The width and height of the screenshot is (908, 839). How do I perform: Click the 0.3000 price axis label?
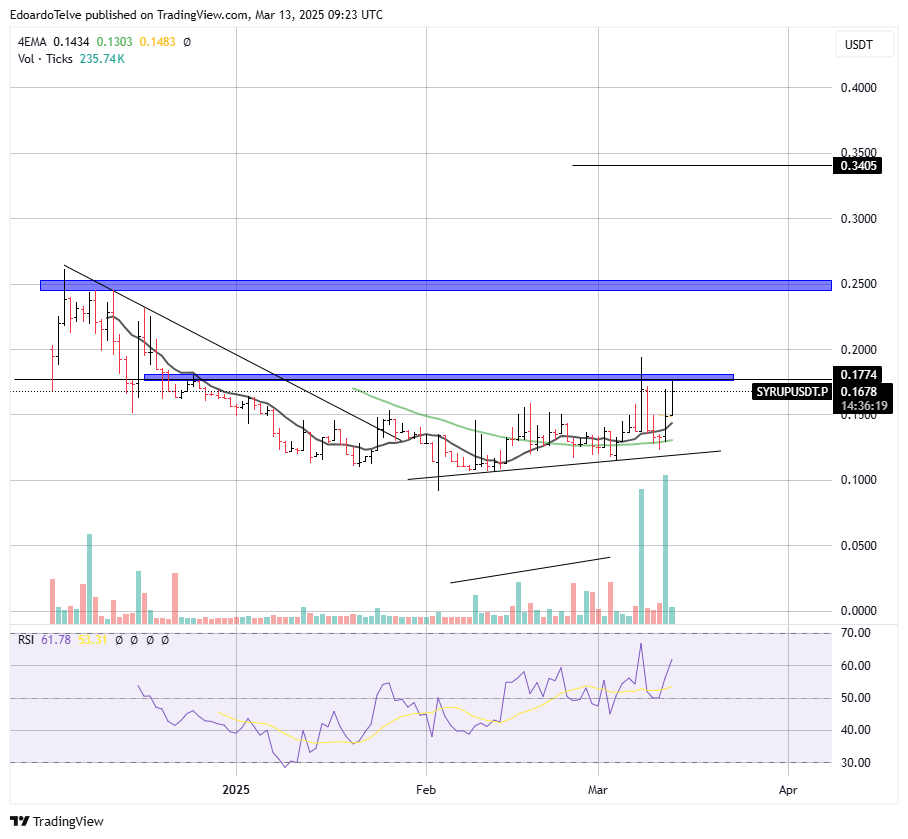pyautogui.click(x=858, y=218)
